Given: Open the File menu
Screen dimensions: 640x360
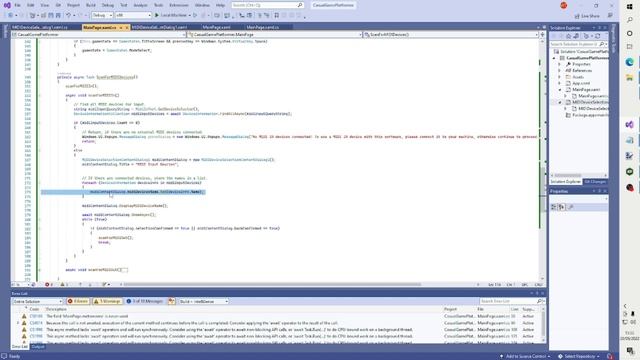Looking at the screenshot, I should click(17, 5).
